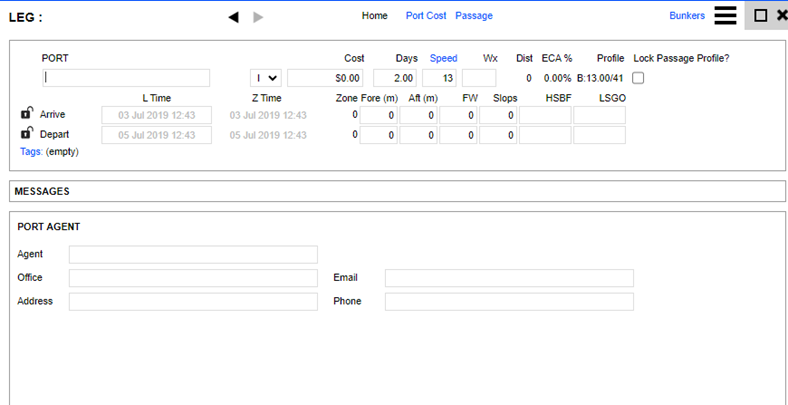Open the hamburger menu icon
This screenshot has height=405, width=788.
pos(725,16)
